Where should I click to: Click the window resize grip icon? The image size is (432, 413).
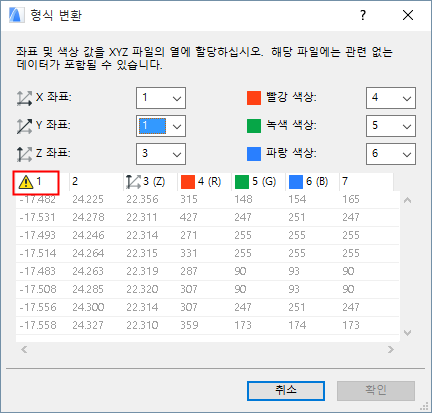[424, 406]
